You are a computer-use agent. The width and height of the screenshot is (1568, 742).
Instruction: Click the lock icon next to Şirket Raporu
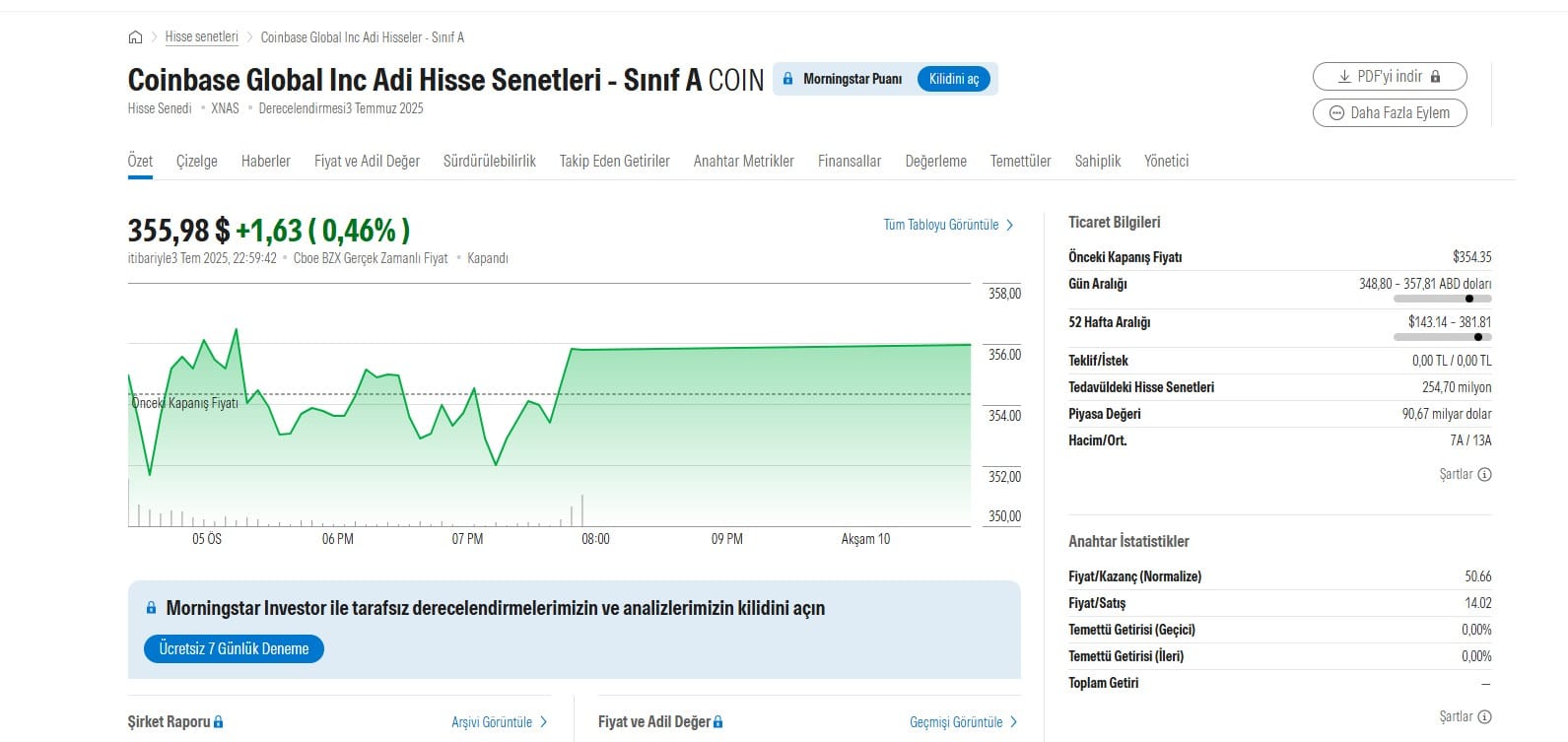click(219, 722)
